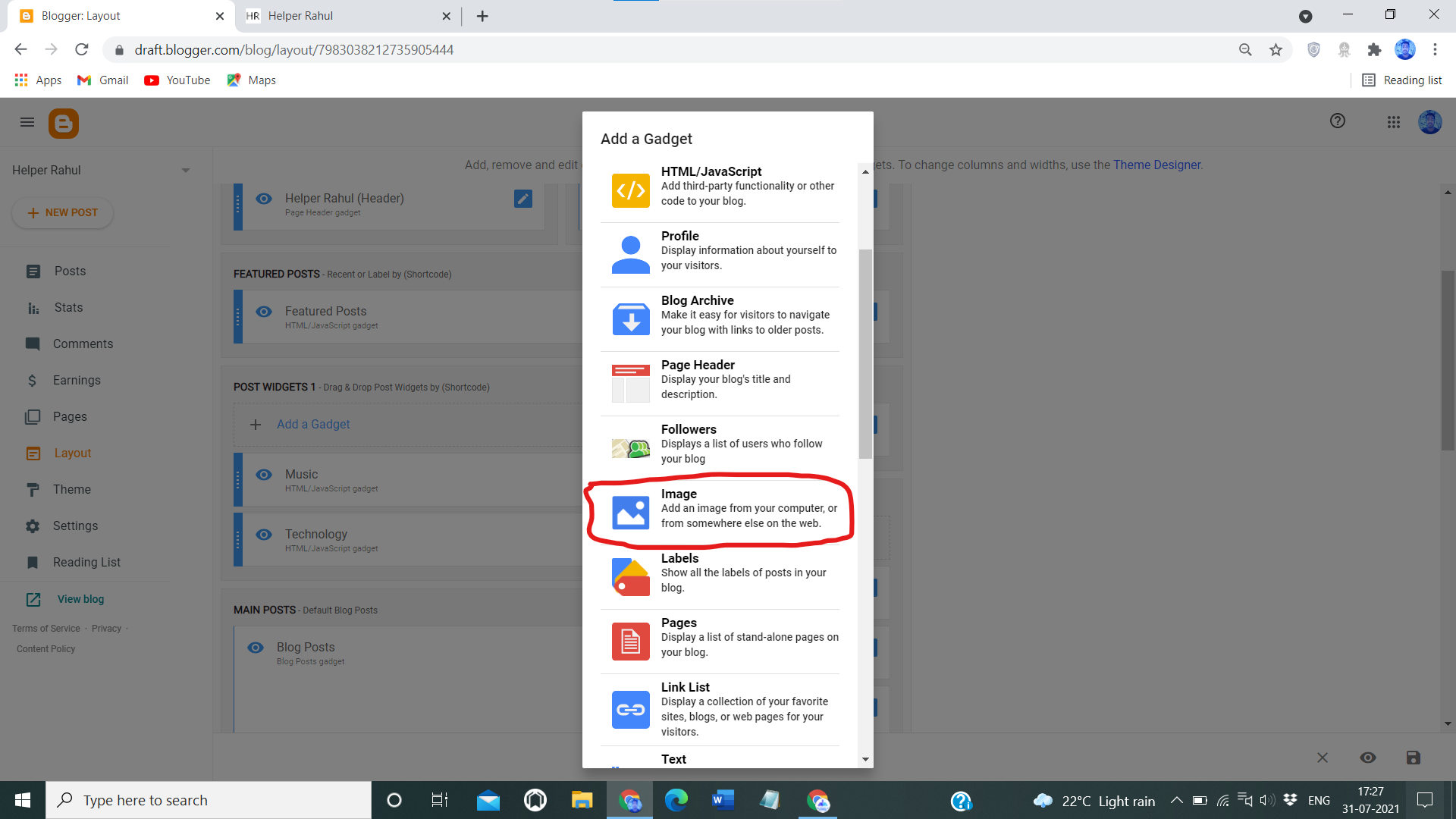
Task: Open Microsoft Edge from the taskbar
Action: coord(676,800)
